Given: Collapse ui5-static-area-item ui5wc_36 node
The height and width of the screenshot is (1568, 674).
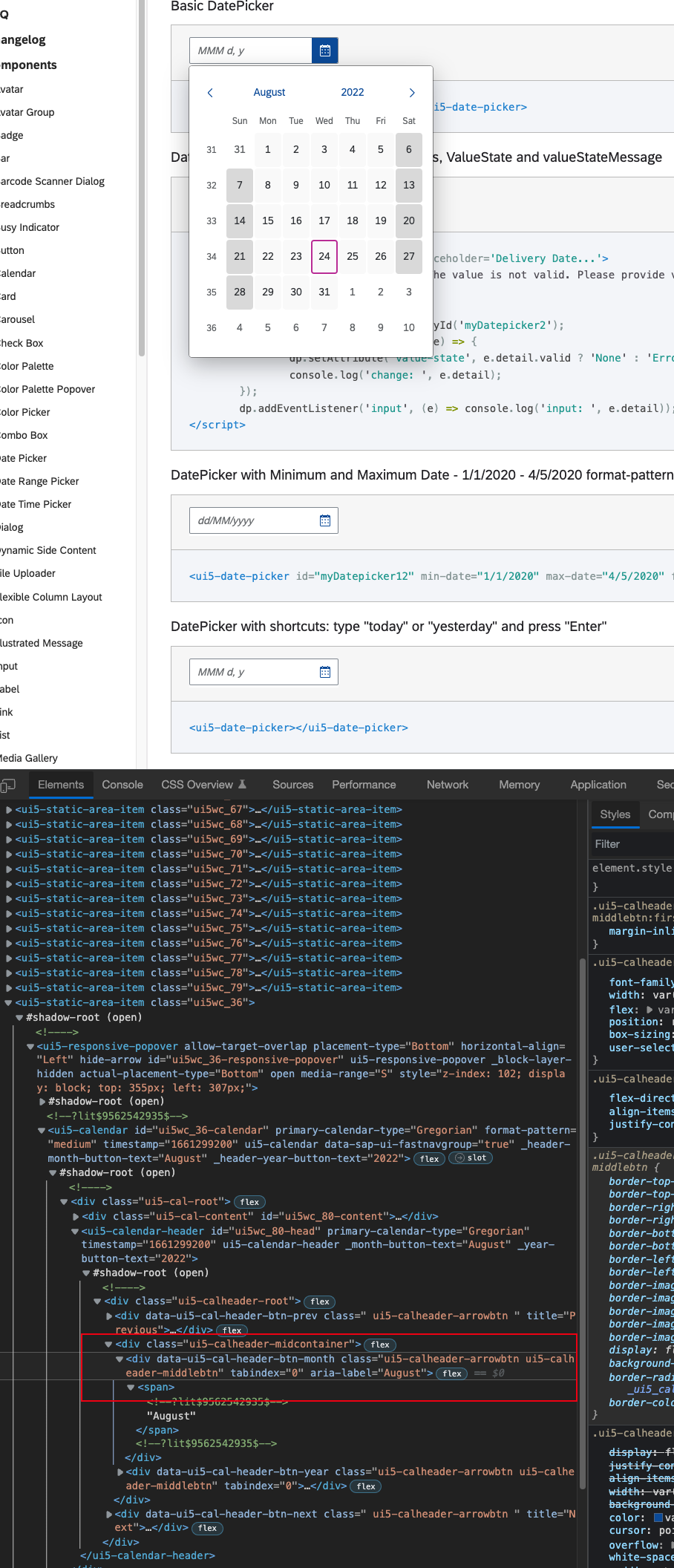Looking at the screenshot, I should pyautogui.click(x=9, y=1003).
